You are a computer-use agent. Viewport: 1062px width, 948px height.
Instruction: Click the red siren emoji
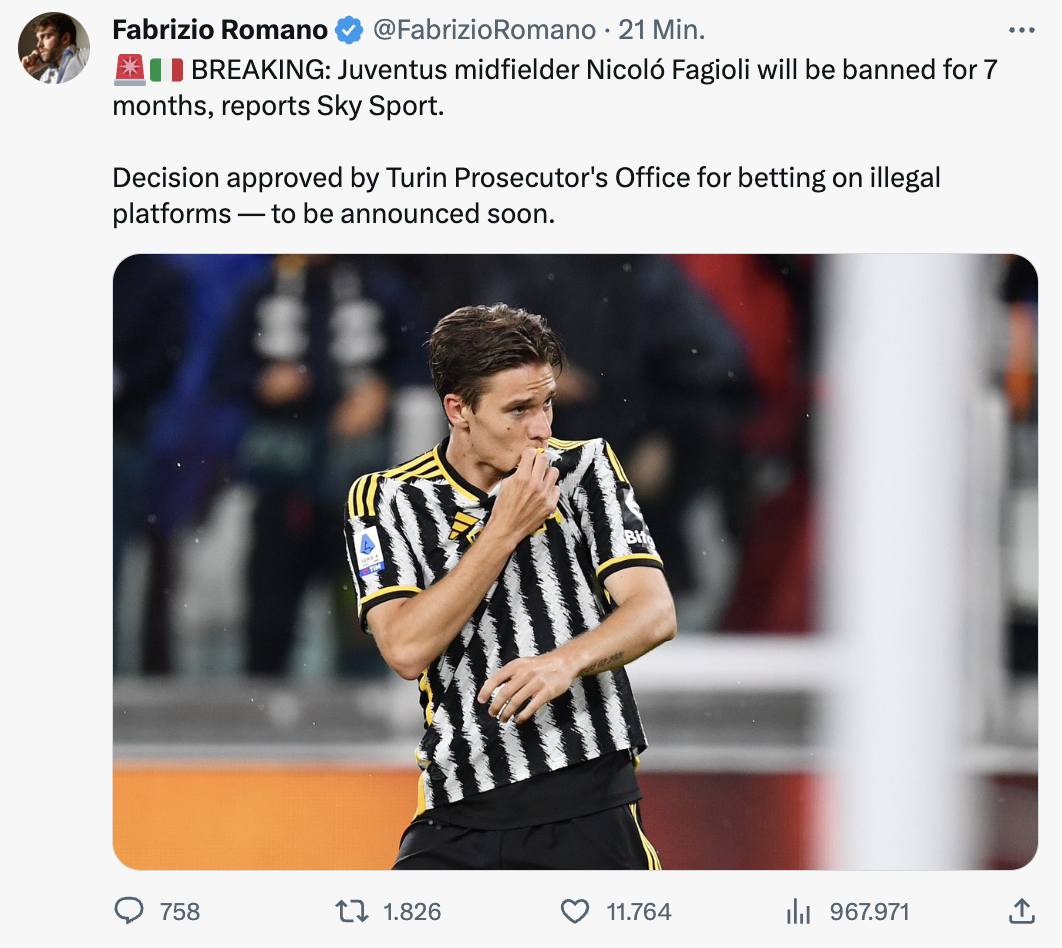coord(129,70)
